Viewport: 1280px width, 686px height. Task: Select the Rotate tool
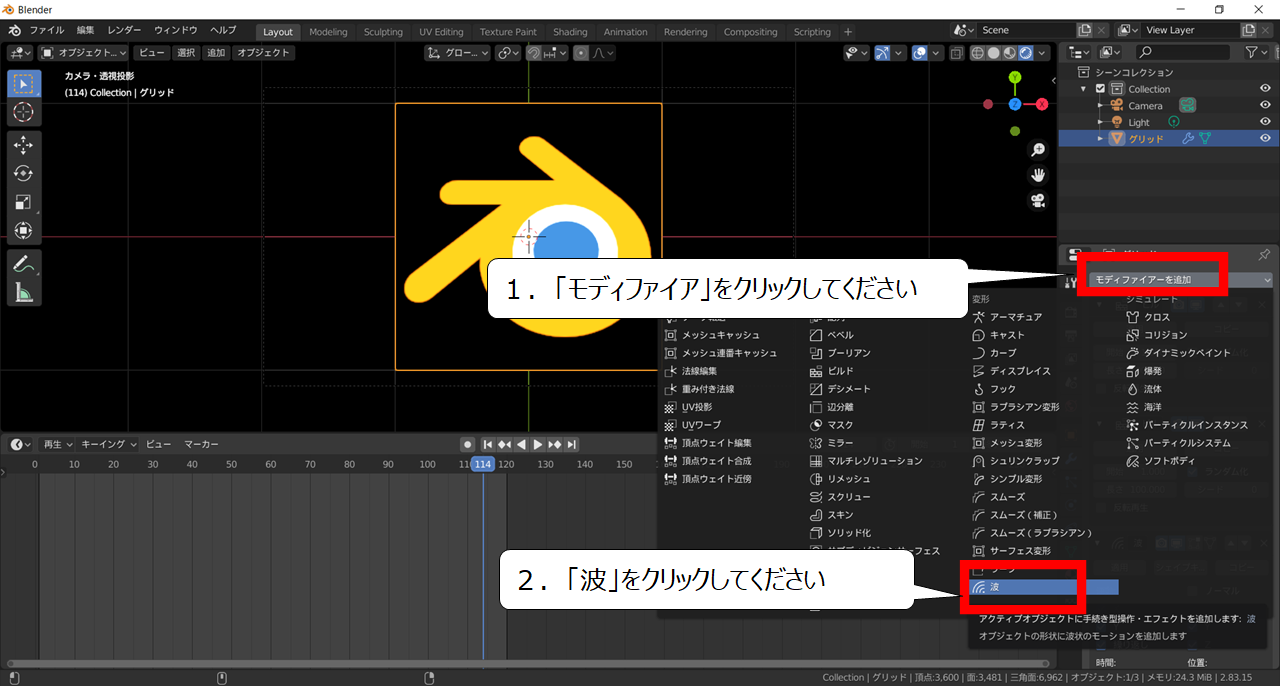point(23,174)
